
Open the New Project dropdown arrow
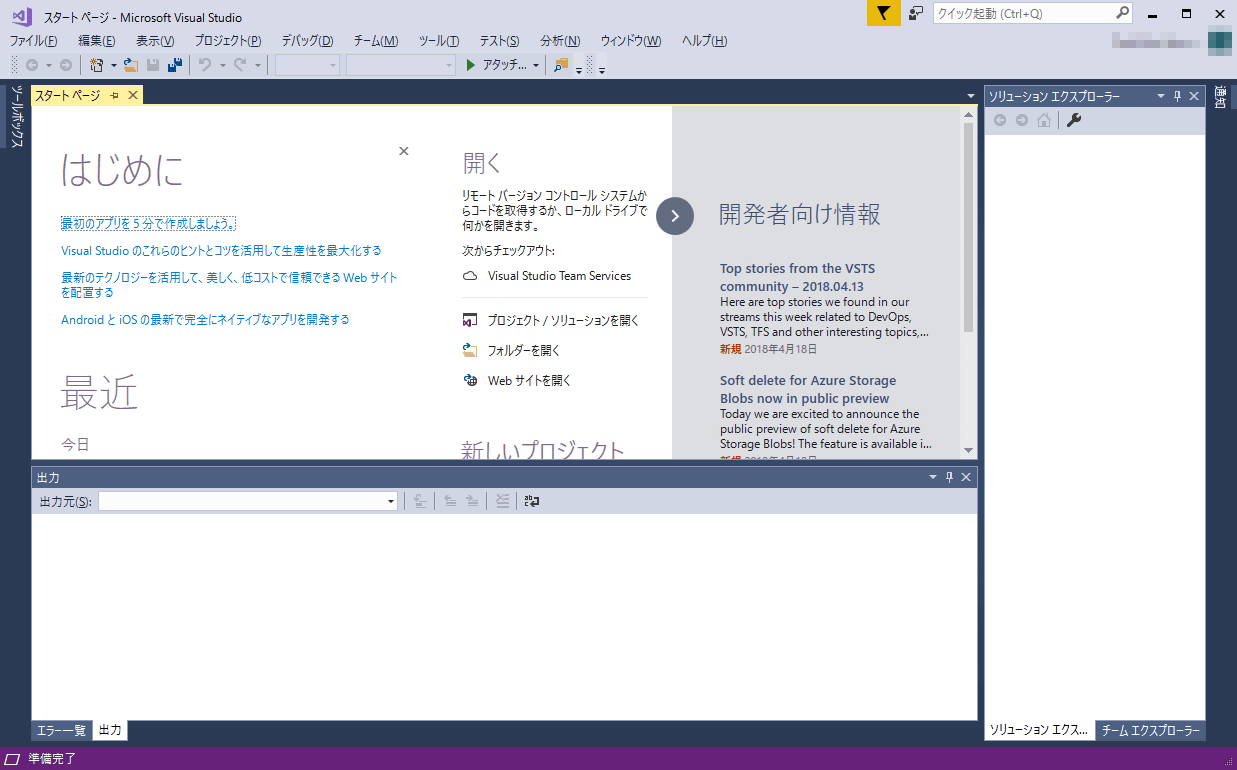(114, 66)
